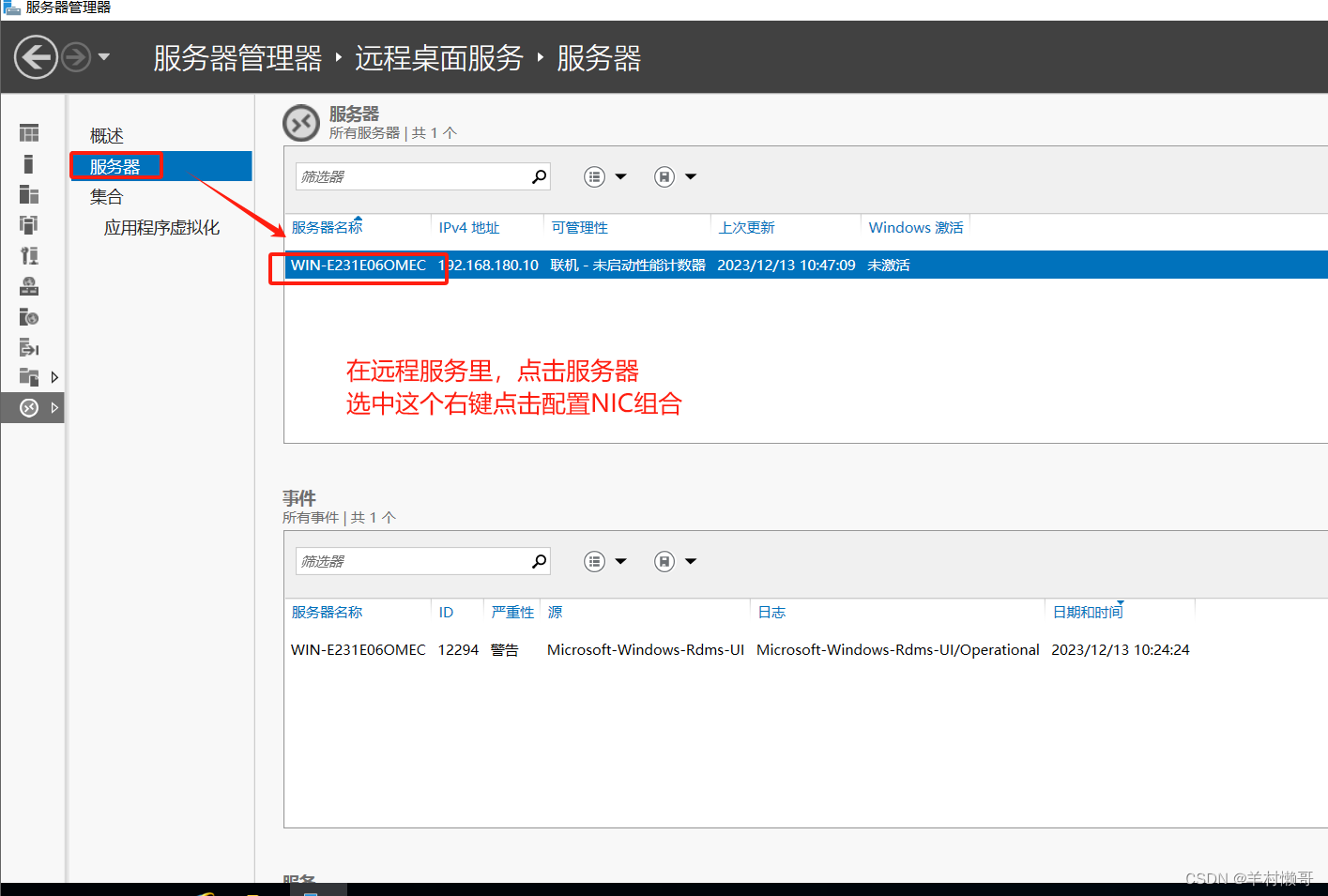Screen dimensions: 1328x896
Task: Sort events by the 严重性 column
Action: (x=511, y=611)
